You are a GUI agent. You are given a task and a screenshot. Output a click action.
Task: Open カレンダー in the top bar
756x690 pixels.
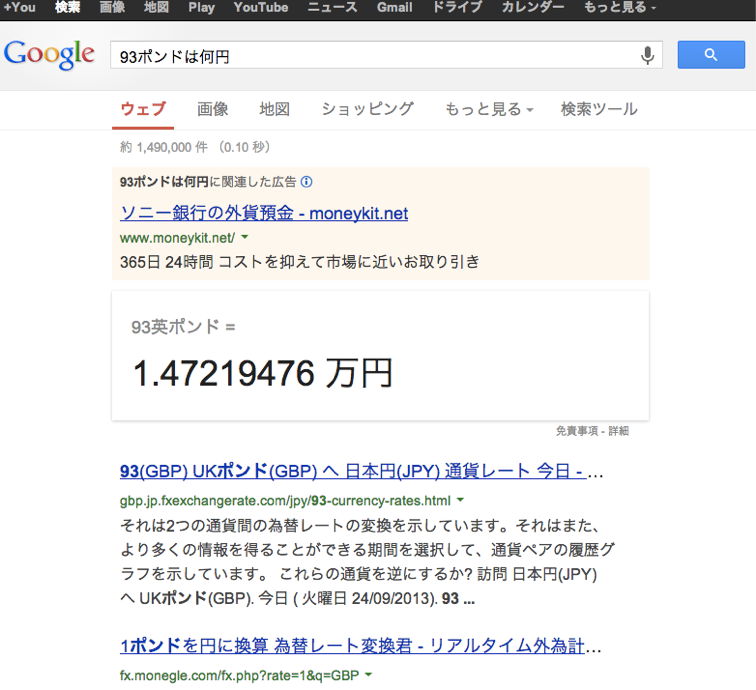533,7
